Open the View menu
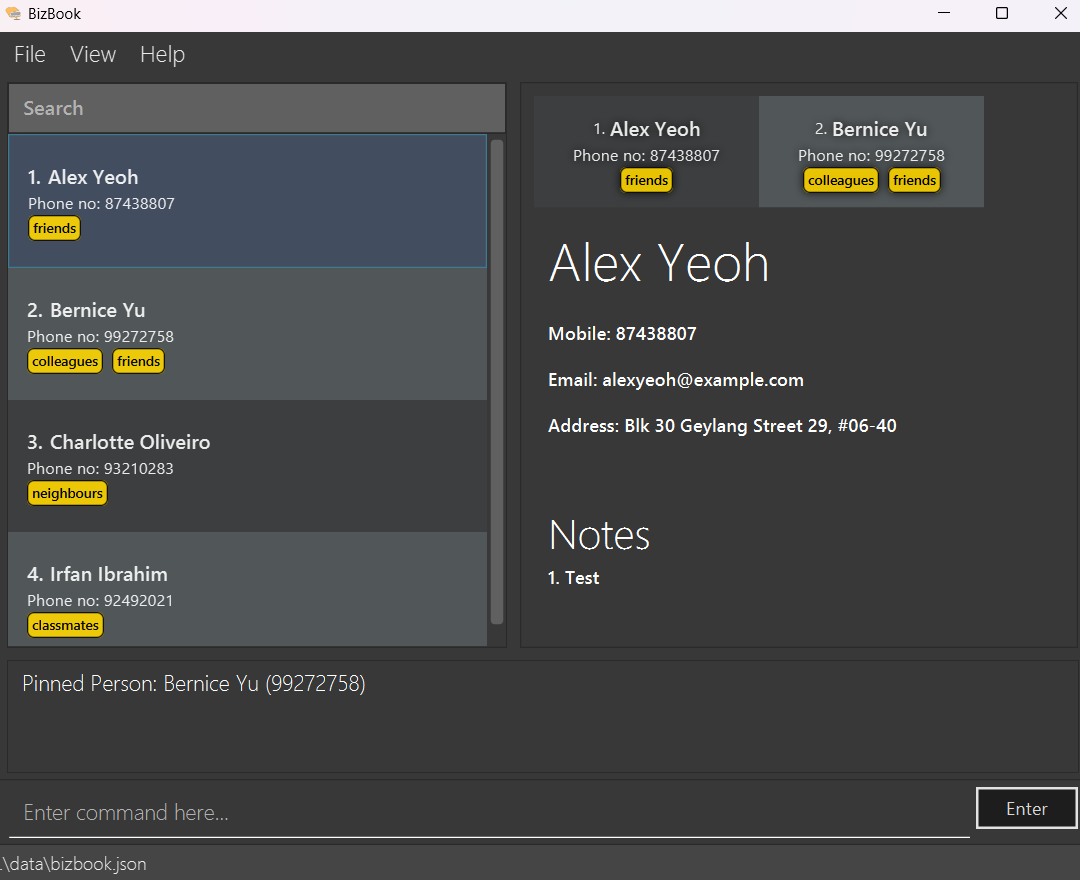The image size is (1080, 880). pyautogui.click(x=93, y=55)
